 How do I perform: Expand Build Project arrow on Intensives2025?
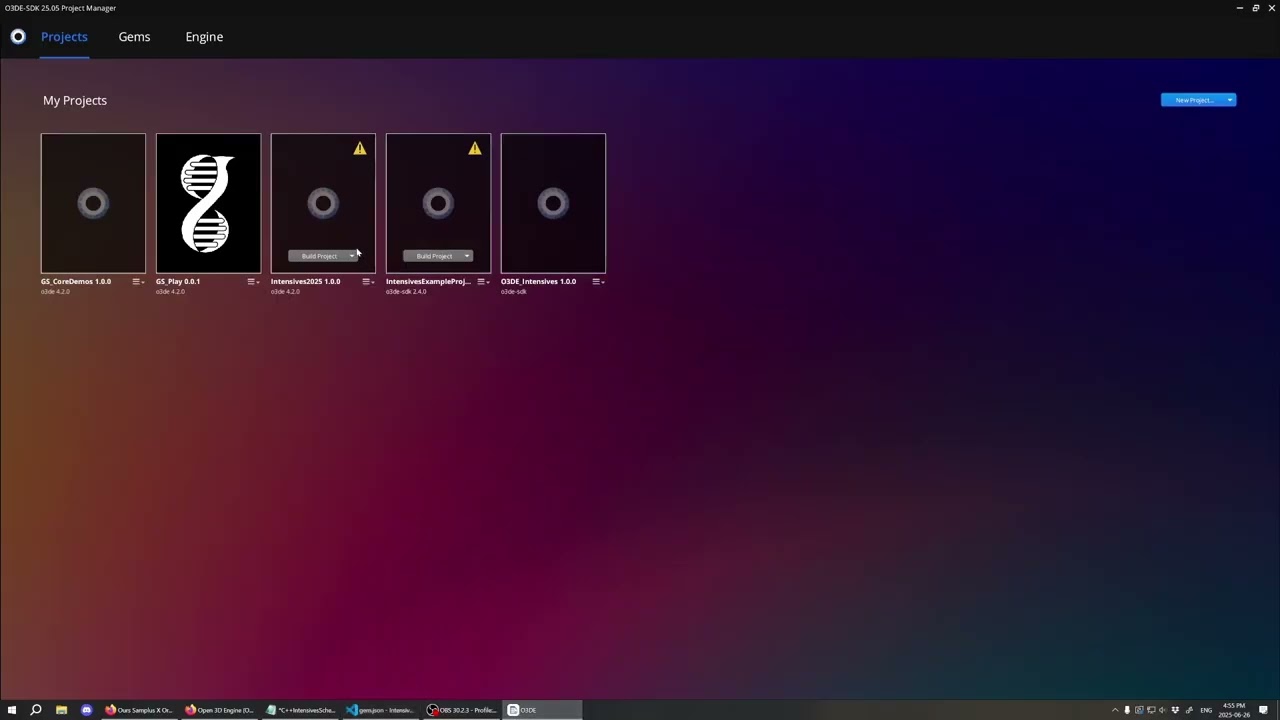[x=352, y=256]
